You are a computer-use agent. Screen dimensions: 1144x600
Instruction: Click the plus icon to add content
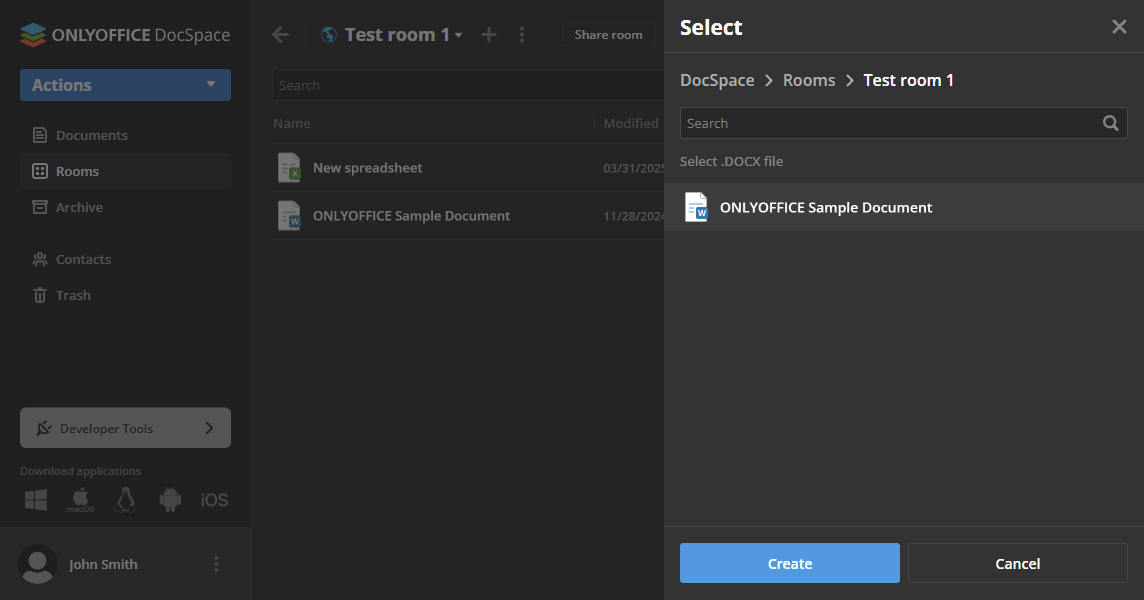[489, 34]
